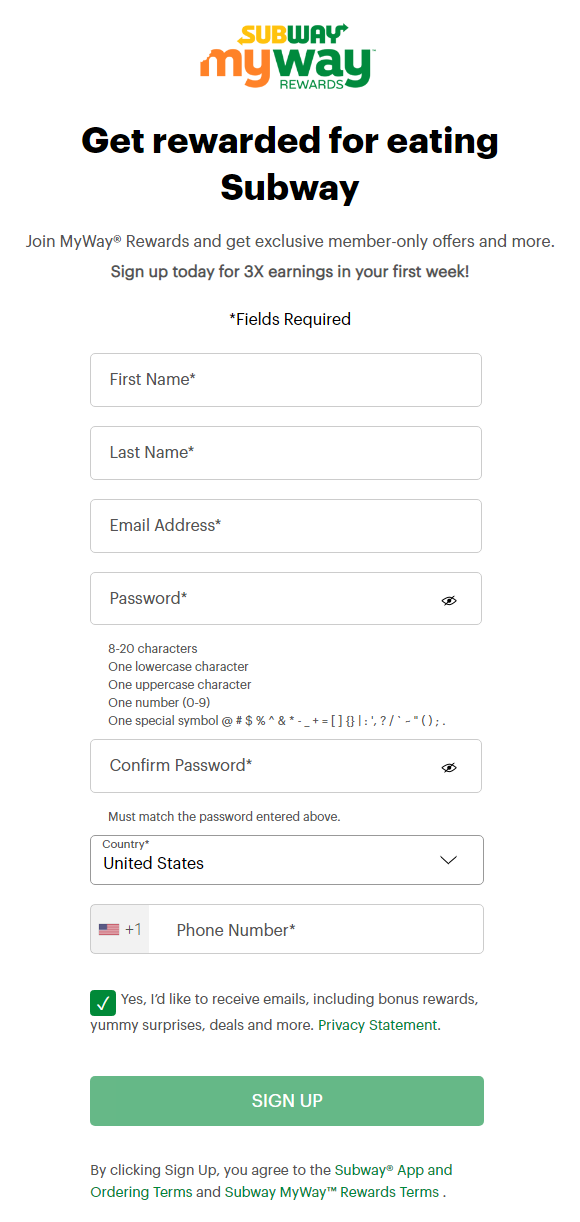This screenshot has height=1222, width=580.
Task: Uncheck the receive emails checkbox
Action: tap(103, 1002)
